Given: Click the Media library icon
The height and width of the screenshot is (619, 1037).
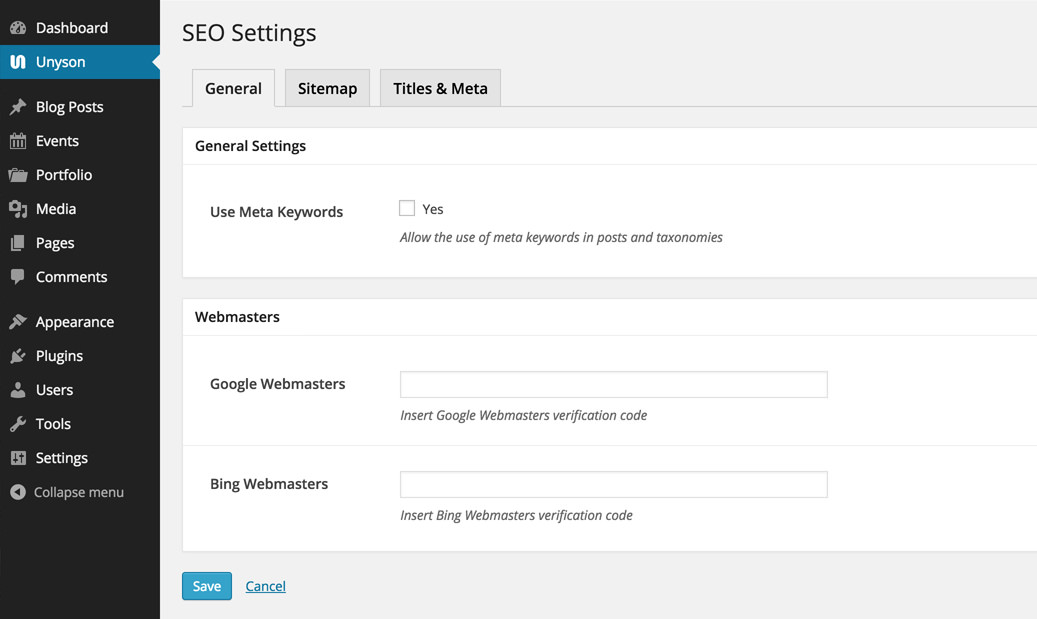Looking at the screenshot, I should tap(18, 209).
